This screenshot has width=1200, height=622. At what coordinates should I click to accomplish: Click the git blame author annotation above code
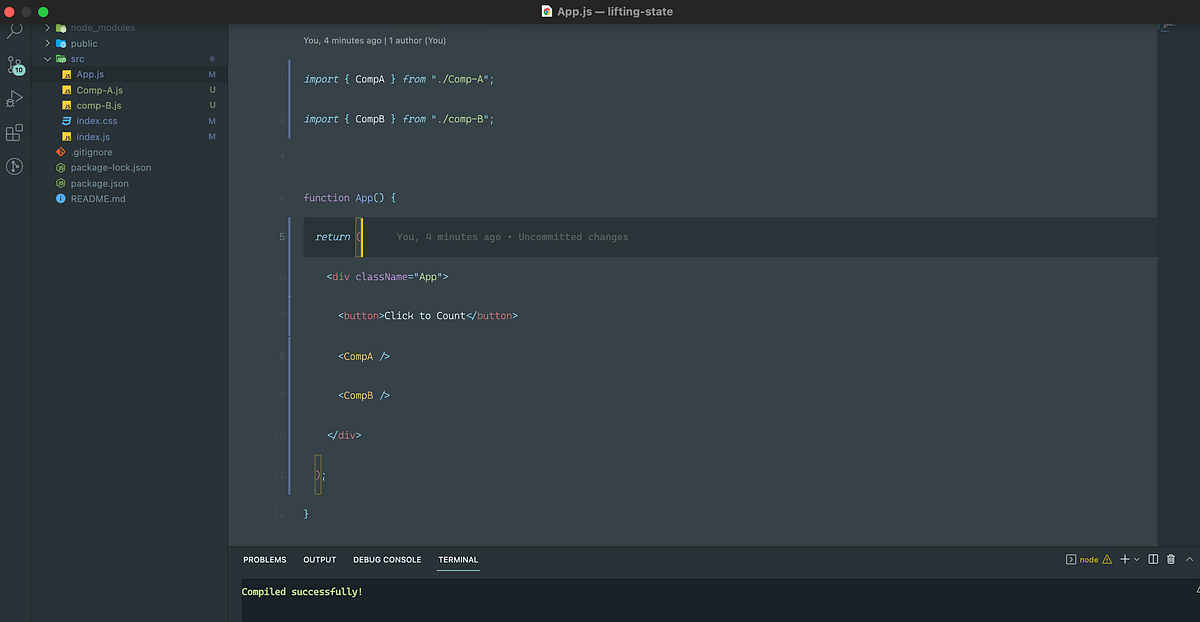point(374,41)
